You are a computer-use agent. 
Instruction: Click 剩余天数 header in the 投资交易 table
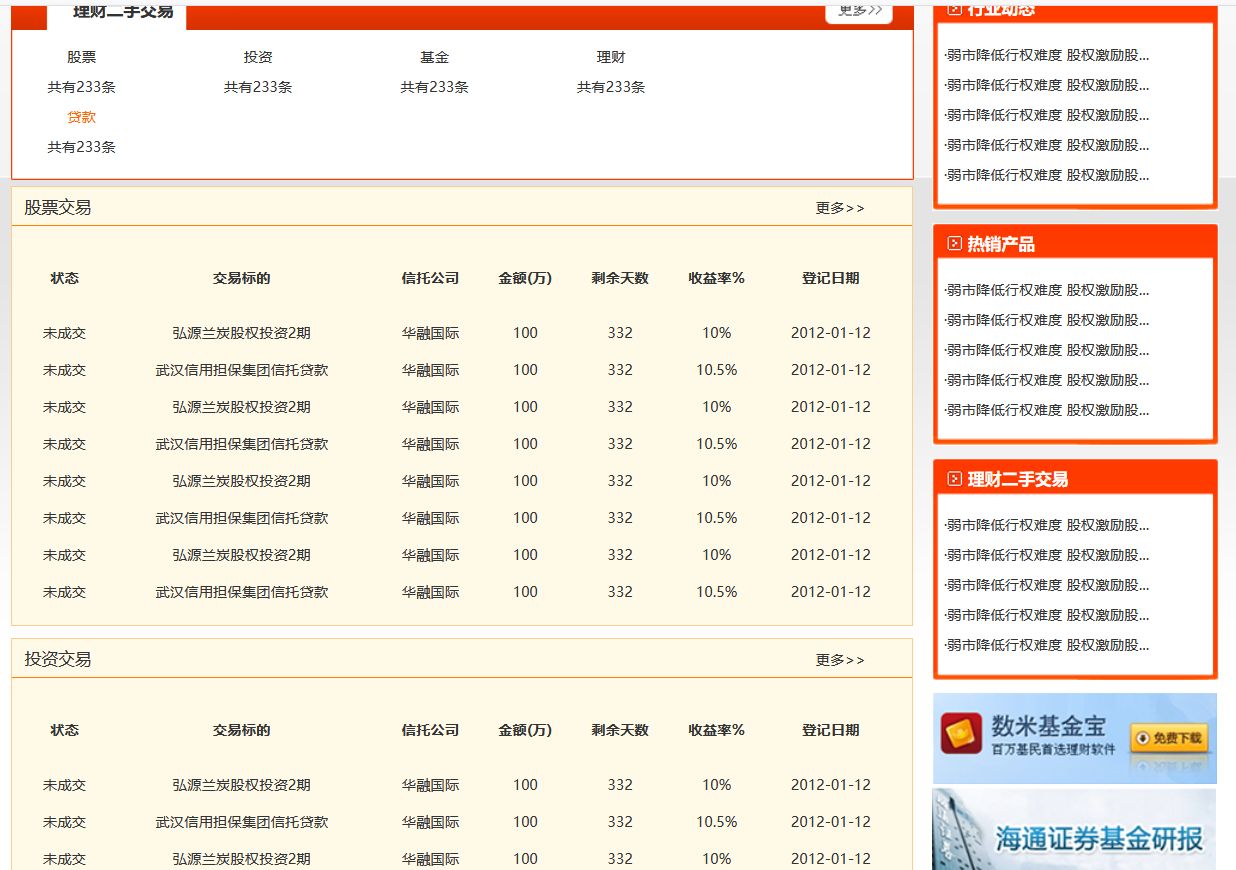click(620, 730)
